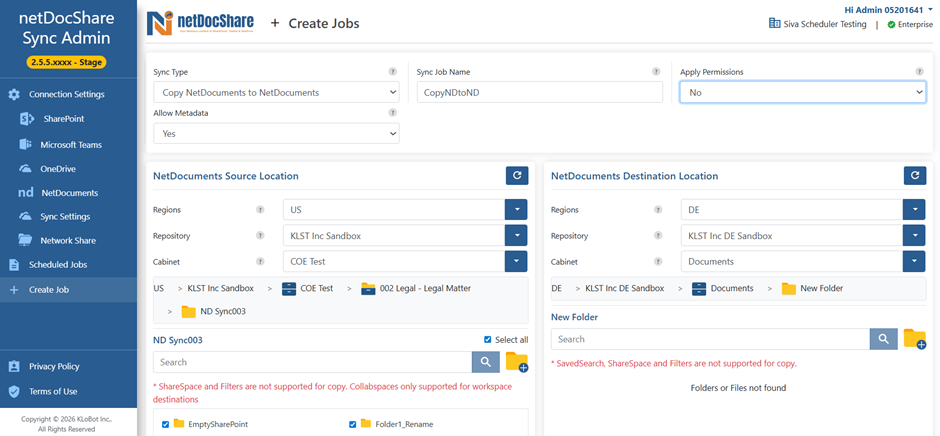Open the Apply Permissions dropdown

point(803,92)
